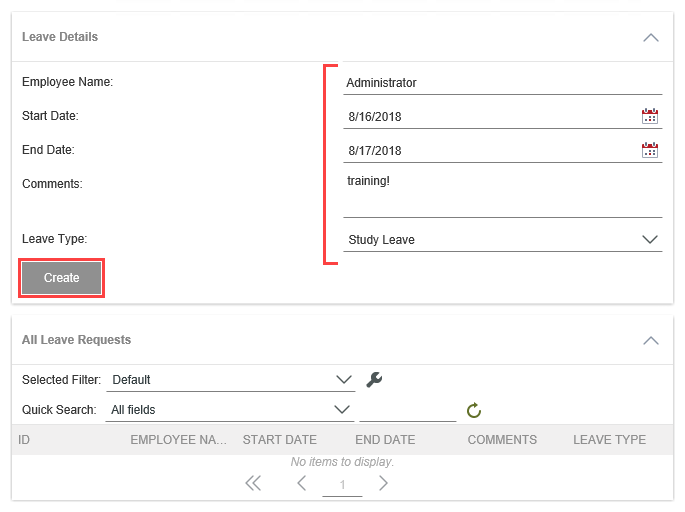Click the Comments label
Image resolution: width=685 pixels, height=512 pixels.
[x=52, y=184]
